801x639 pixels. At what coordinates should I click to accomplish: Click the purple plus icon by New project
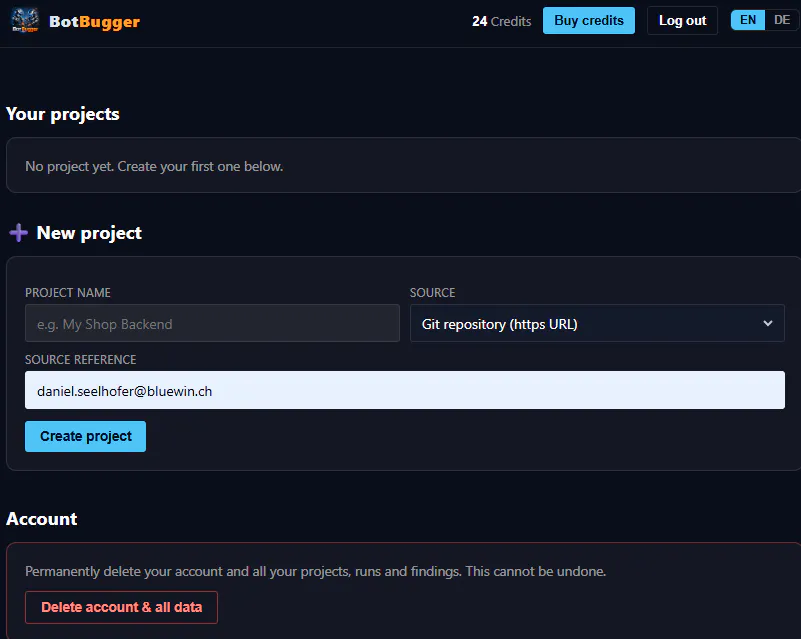18,232
